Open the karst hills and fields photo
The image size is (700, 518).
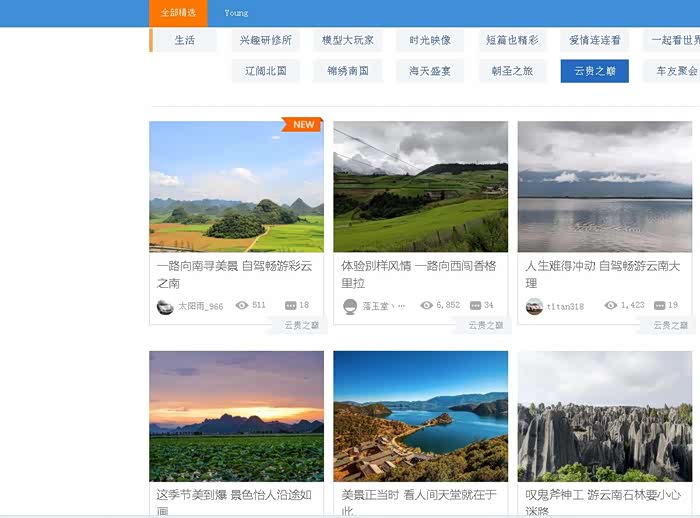[237, 187]
